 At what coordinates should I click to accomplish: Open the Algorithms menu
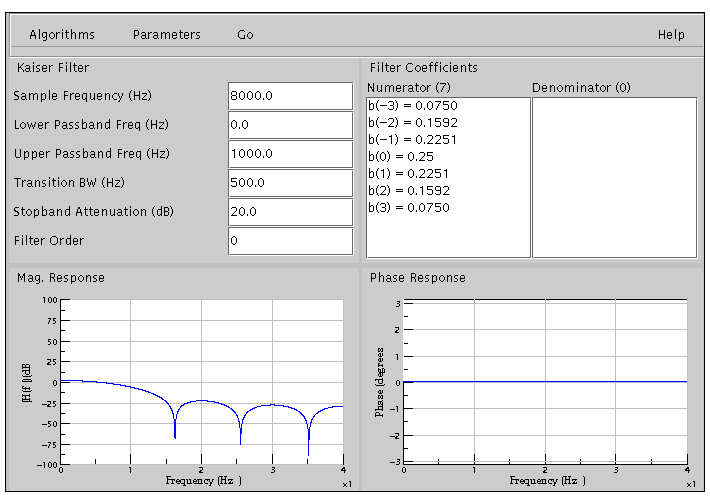tap(62, 35)
